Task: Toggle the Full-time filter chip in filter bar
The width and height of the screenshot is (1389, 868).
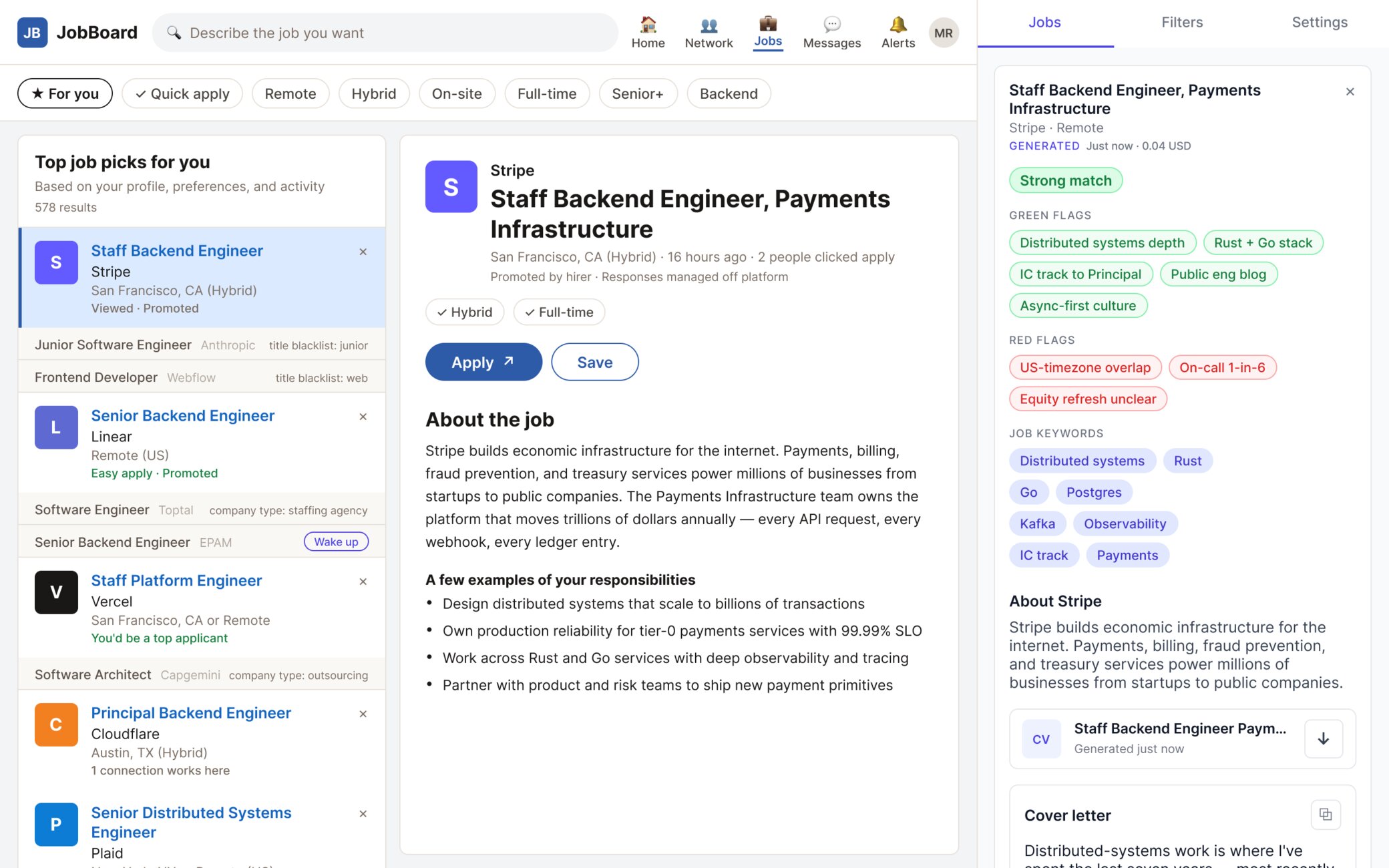Action: pyautogui.click(x=547, y=93)
